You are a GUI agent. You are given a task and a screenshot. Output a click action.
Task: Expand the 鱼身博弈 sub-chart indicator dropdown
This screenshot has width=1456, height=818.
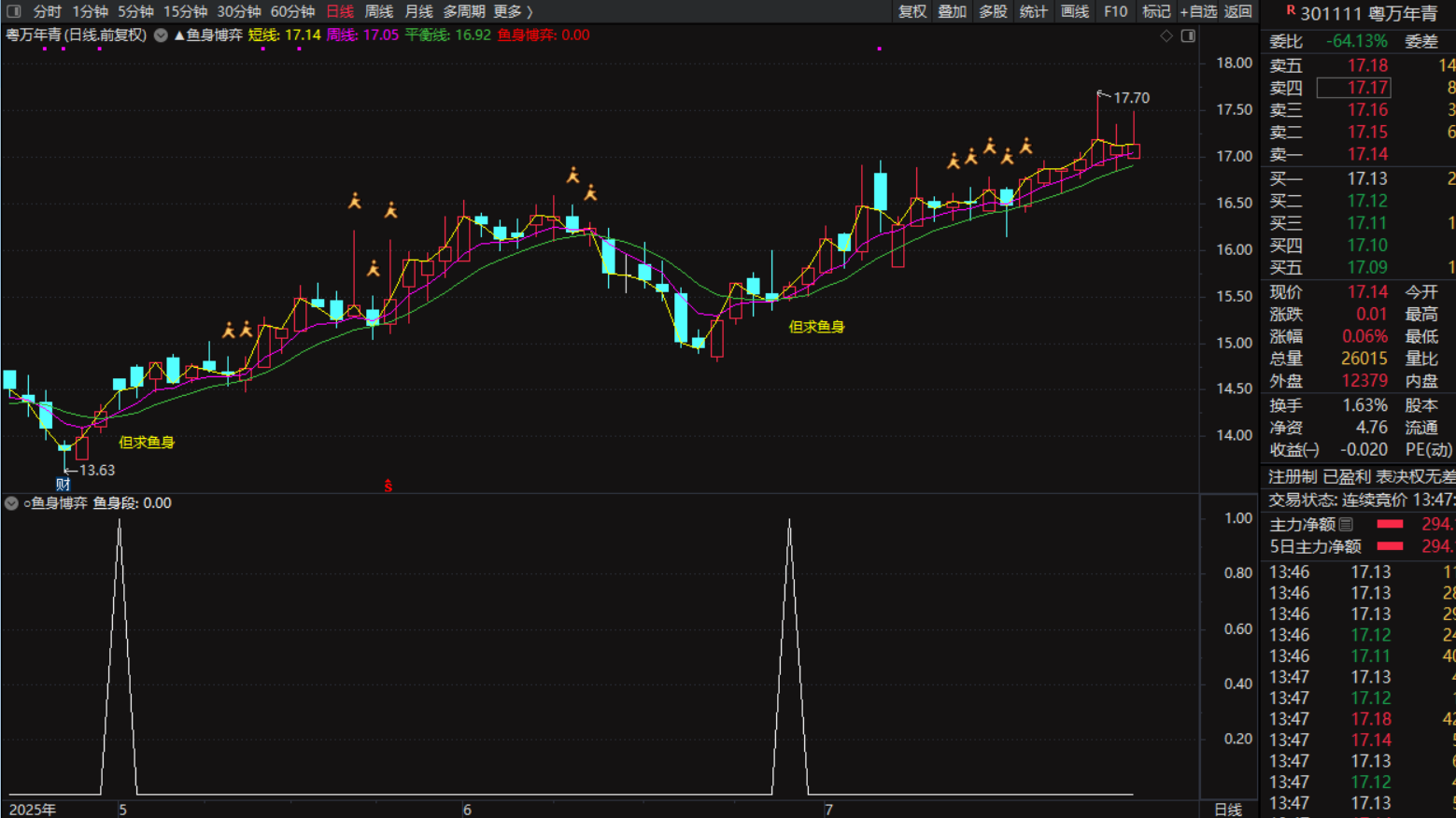click(x=11, y=503)
